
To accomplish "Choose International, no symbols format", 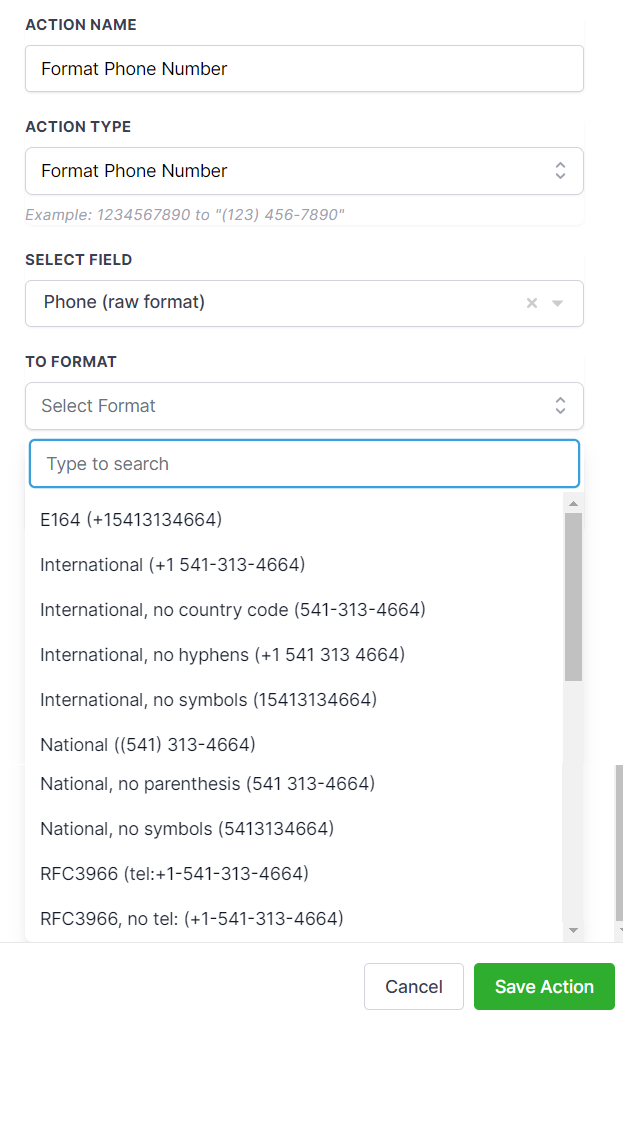I will point(293,700).
